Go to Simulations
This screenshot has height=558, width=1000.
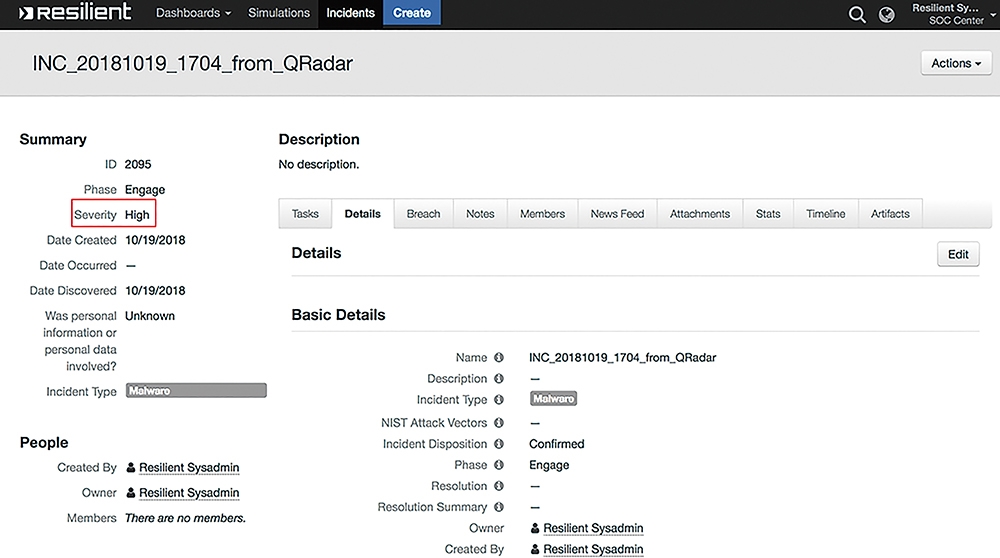click(x=279, y=13)
